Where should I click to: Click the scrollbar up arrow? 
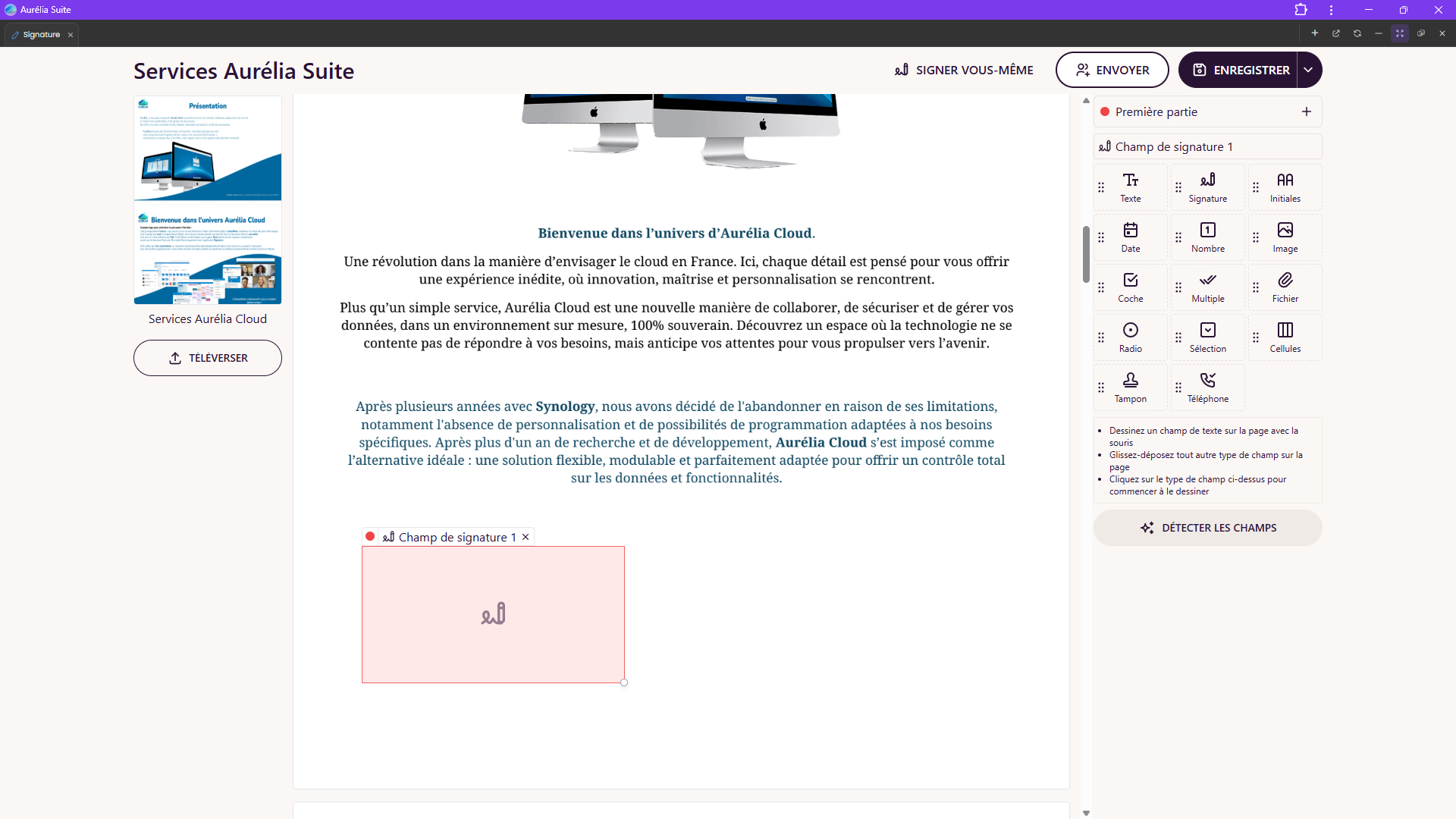(x=1086, y=100)
